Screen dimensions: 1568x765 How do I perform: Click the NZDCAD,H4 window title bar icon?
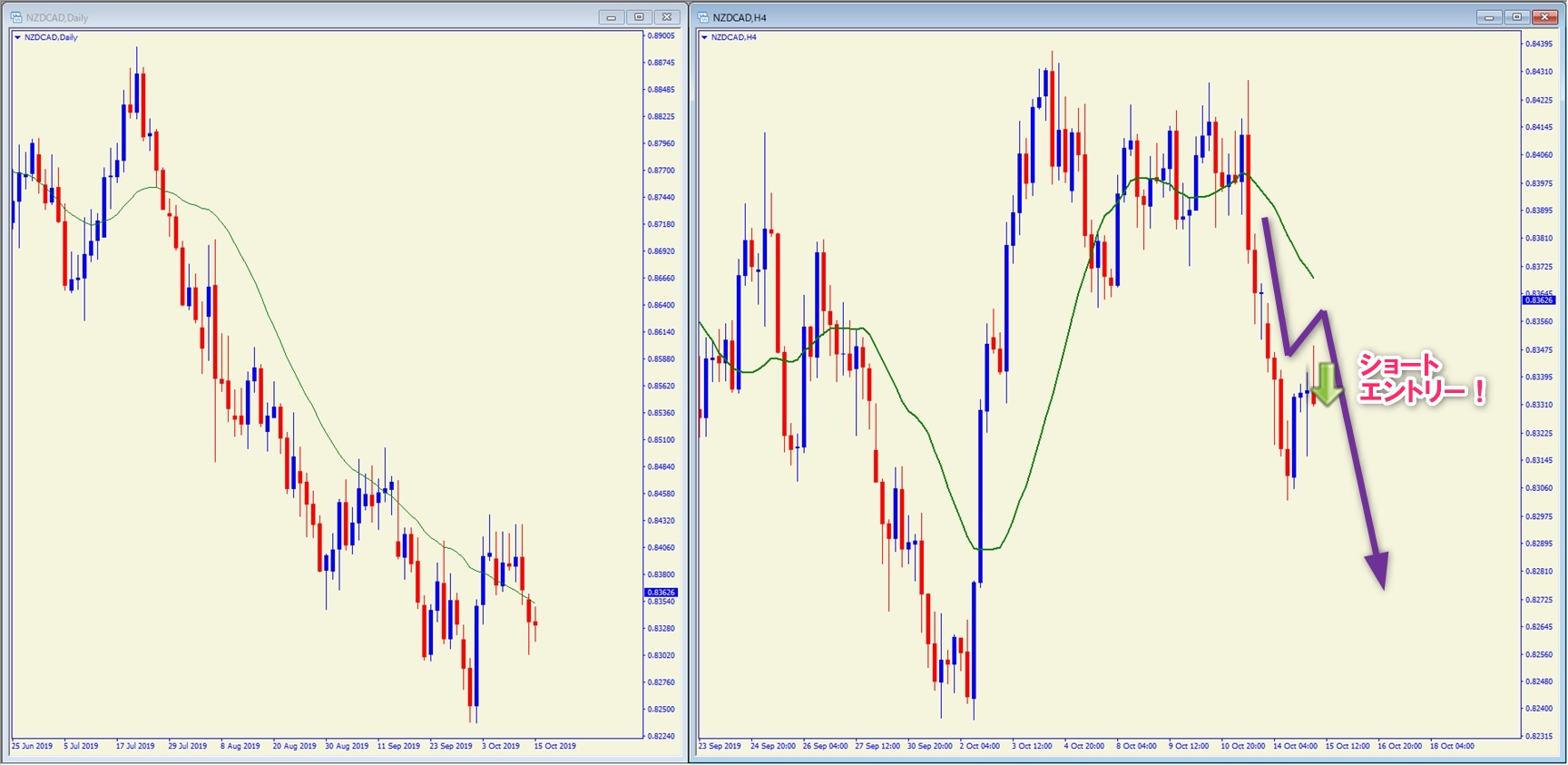[703, 17]
